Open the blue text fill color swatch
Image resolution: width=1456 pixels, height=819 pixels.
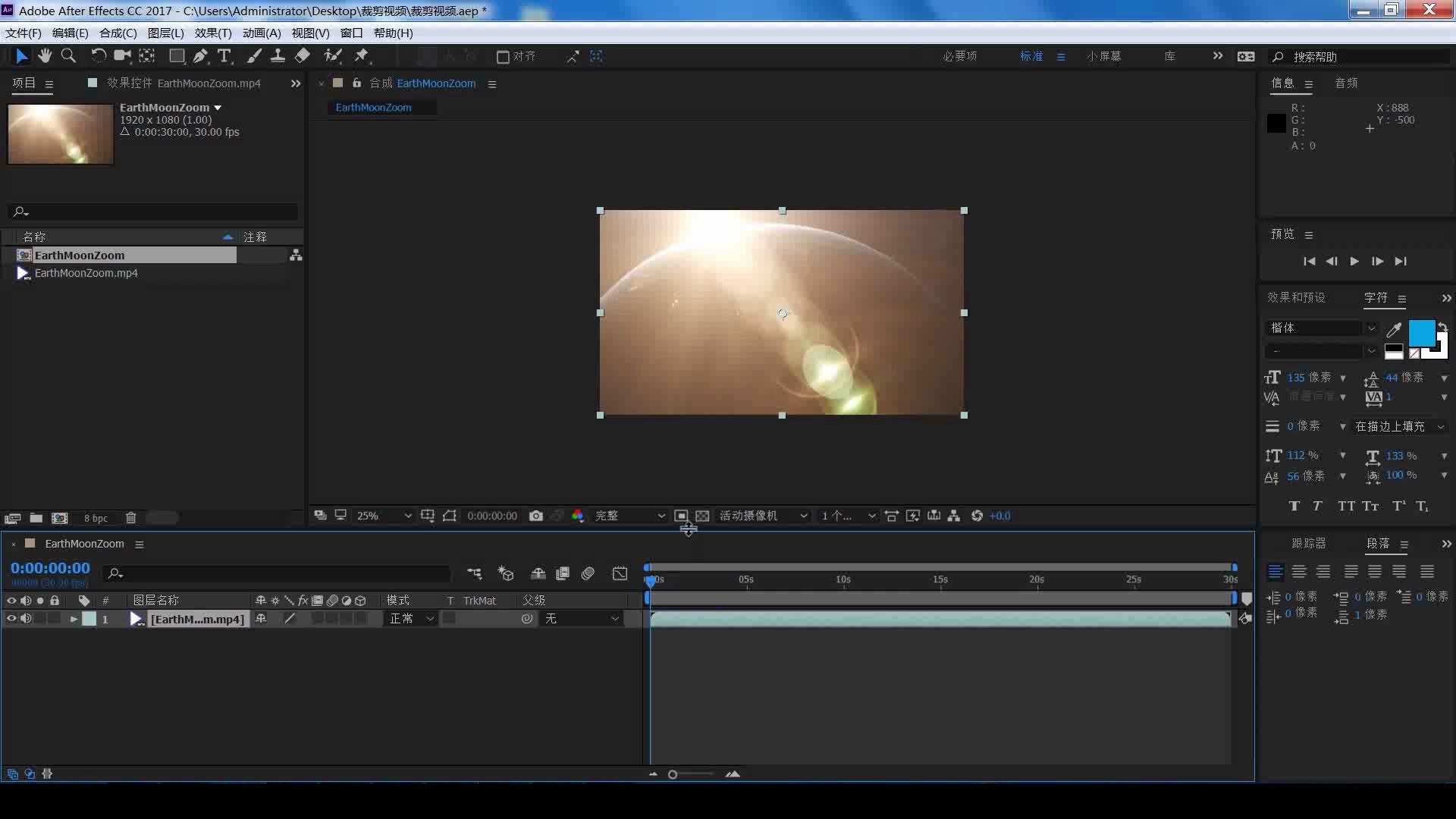(x=1421, y=333)
